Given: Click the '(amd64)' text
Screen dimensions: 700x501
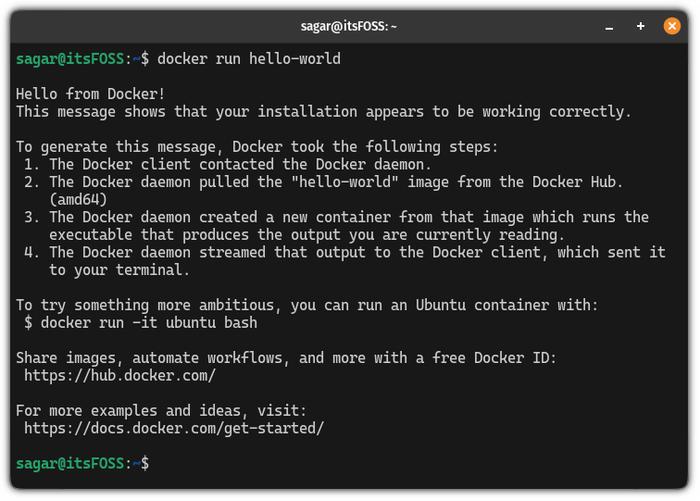Looking at the screenshot, I should [79, 199].
